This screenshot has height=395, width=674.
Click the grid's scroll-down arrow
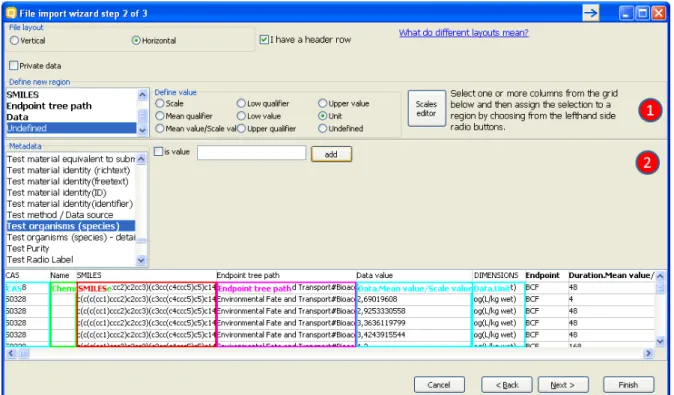pos(660,342)
